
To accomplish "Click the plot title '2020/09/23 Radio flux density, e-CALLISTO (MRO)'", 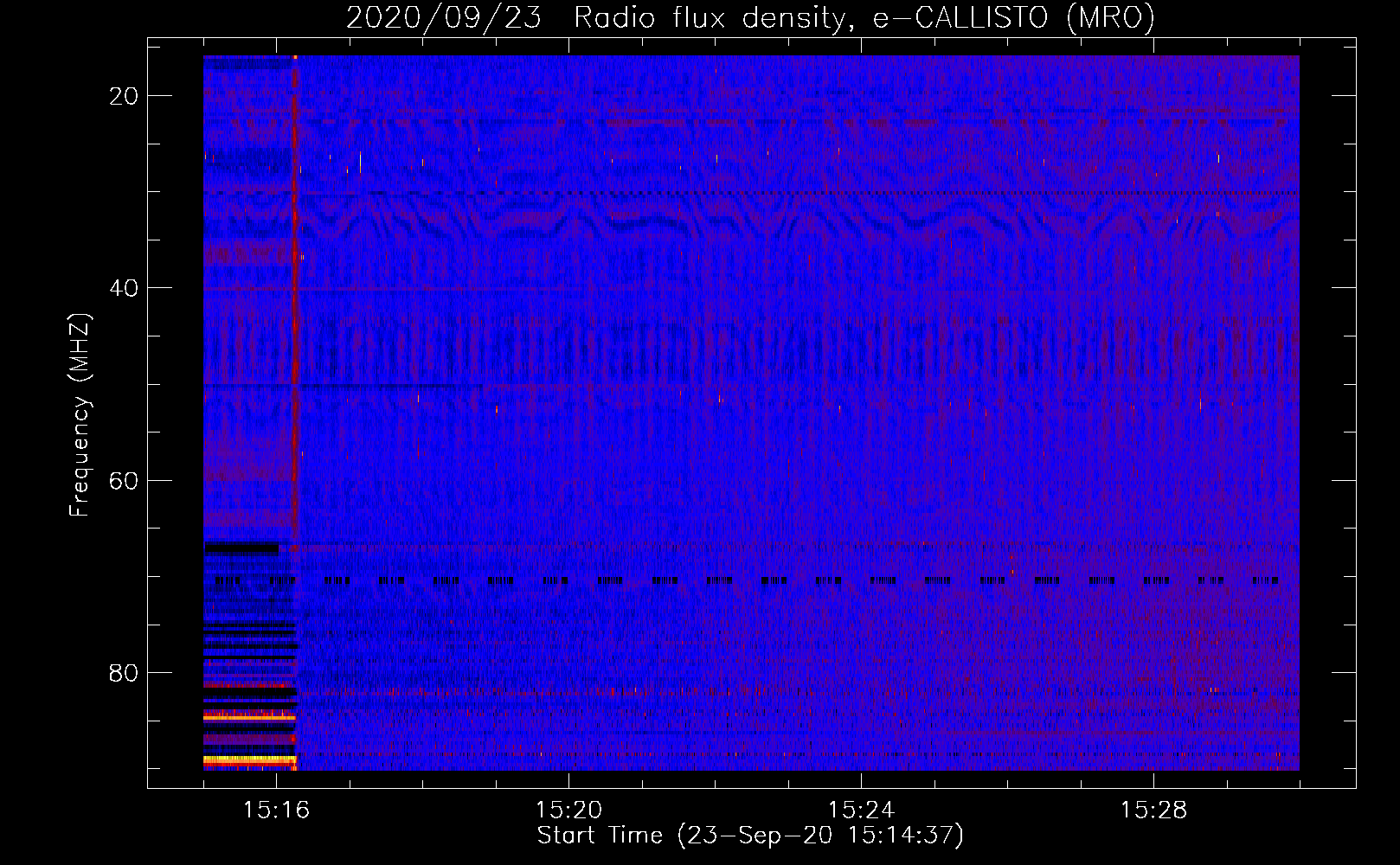I will [750, 17].
